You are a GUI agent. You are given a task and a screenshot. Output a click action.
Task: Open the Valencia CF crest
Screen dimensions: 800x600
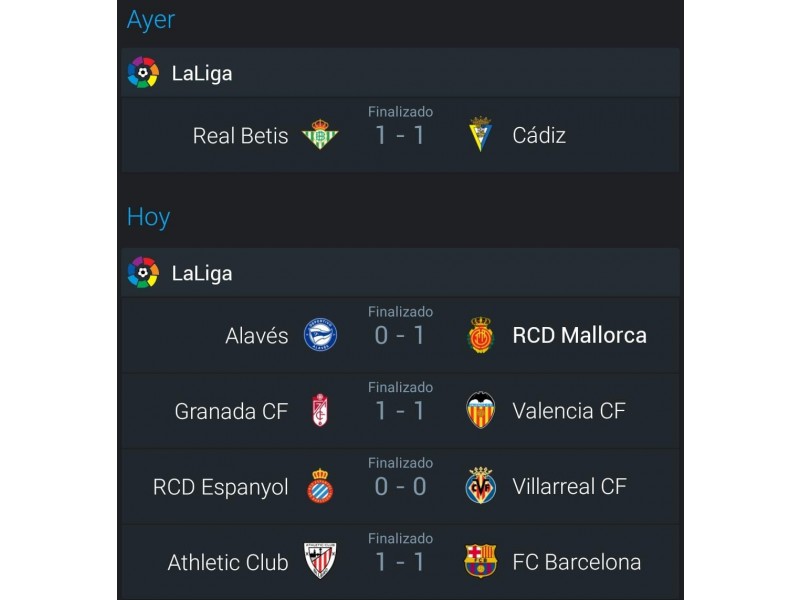(480, 410)
